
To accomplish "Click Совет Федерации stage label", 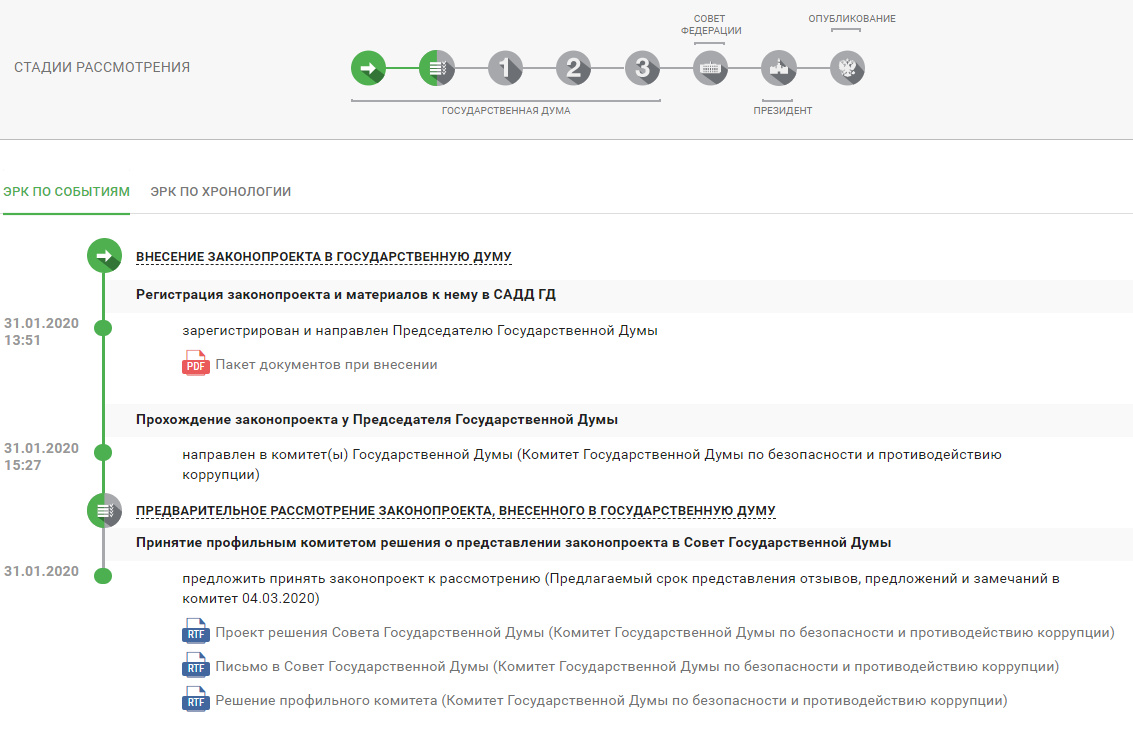I will point(711,25).
